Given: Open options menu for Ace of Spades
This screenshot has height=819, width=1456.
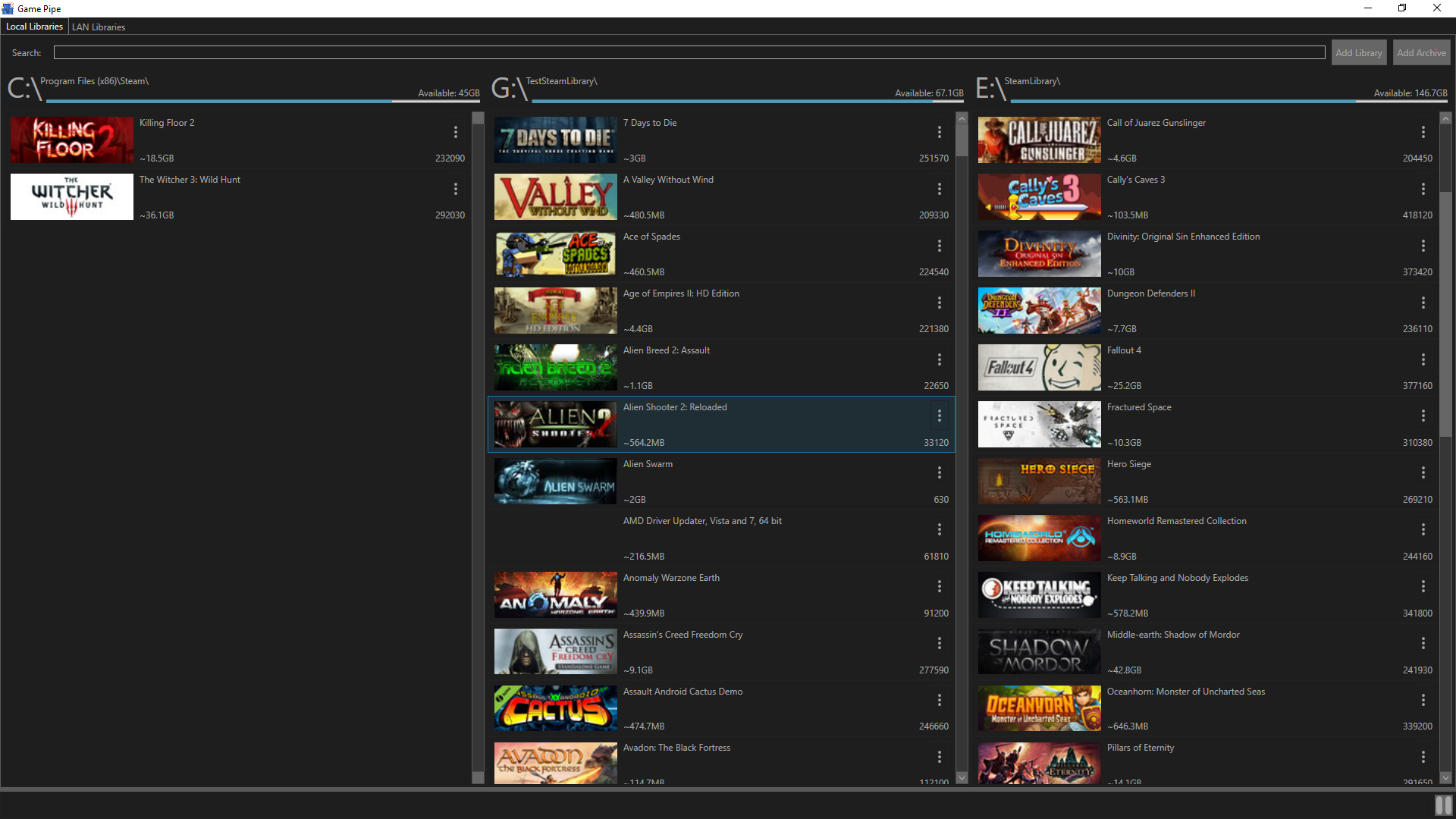Looking at the screenshot, I should coord(939,246).
